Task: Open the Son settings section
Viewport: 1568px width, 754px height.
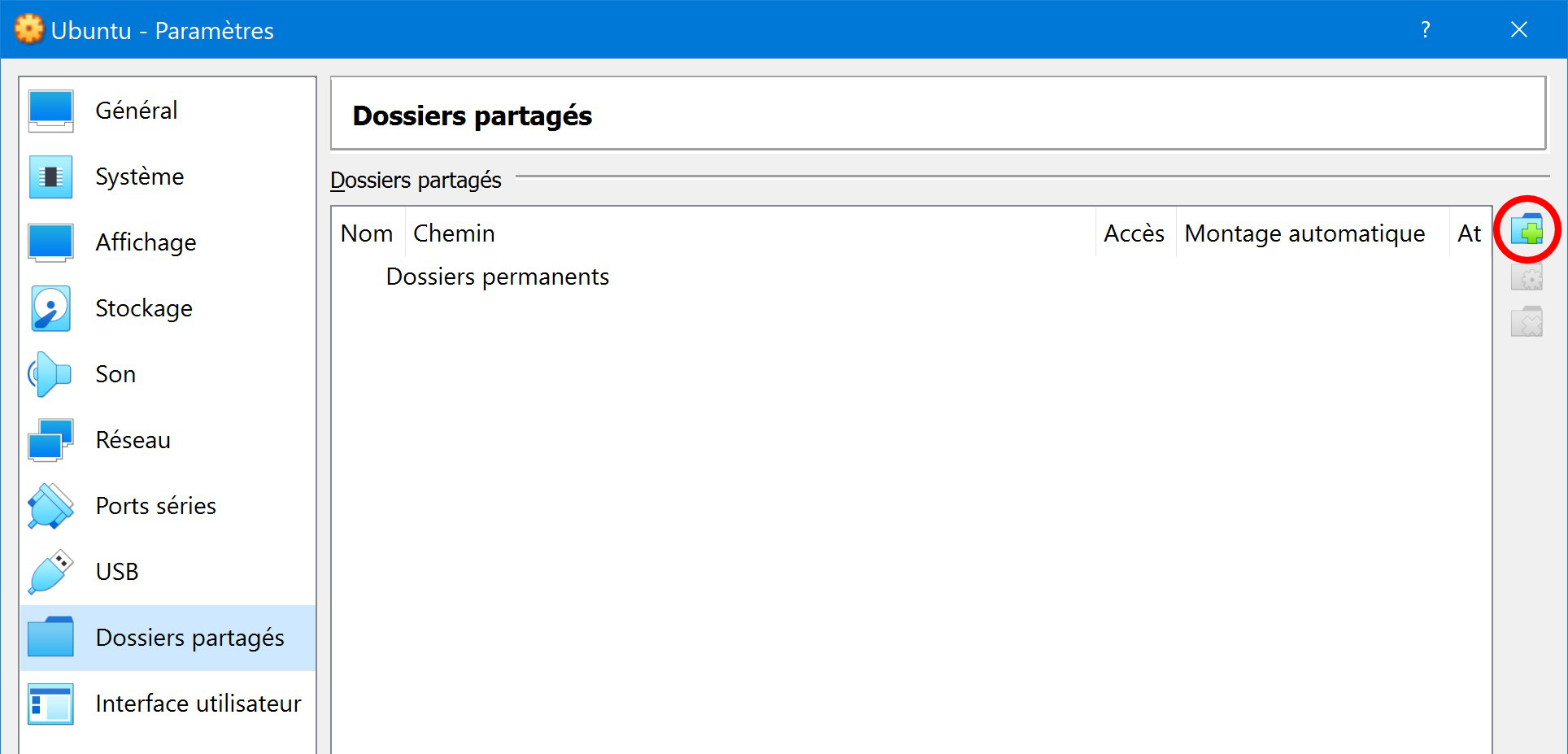Action: pos(168,374)
